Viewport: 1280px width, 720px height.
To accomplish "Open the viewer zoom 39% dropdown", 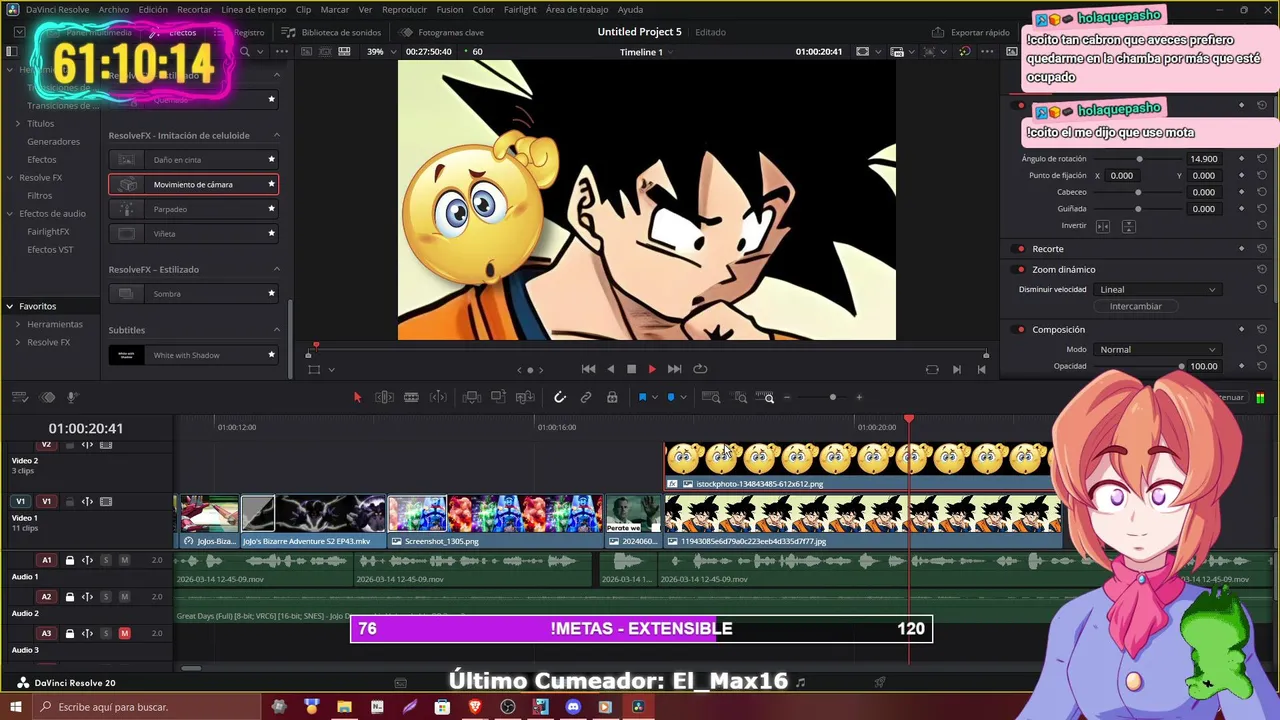I will (x=381, y=51).
